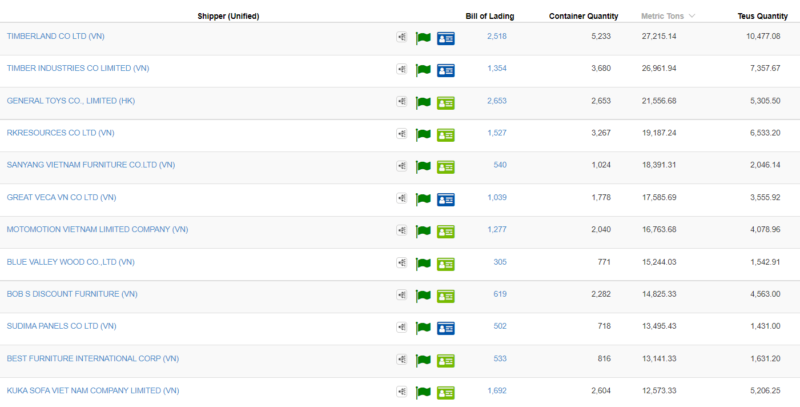Open the Timberland Co Ltd (VN) shipper link
Image resolution: width=800 pixels, height=407 pixels.
(x=55, y=36)
